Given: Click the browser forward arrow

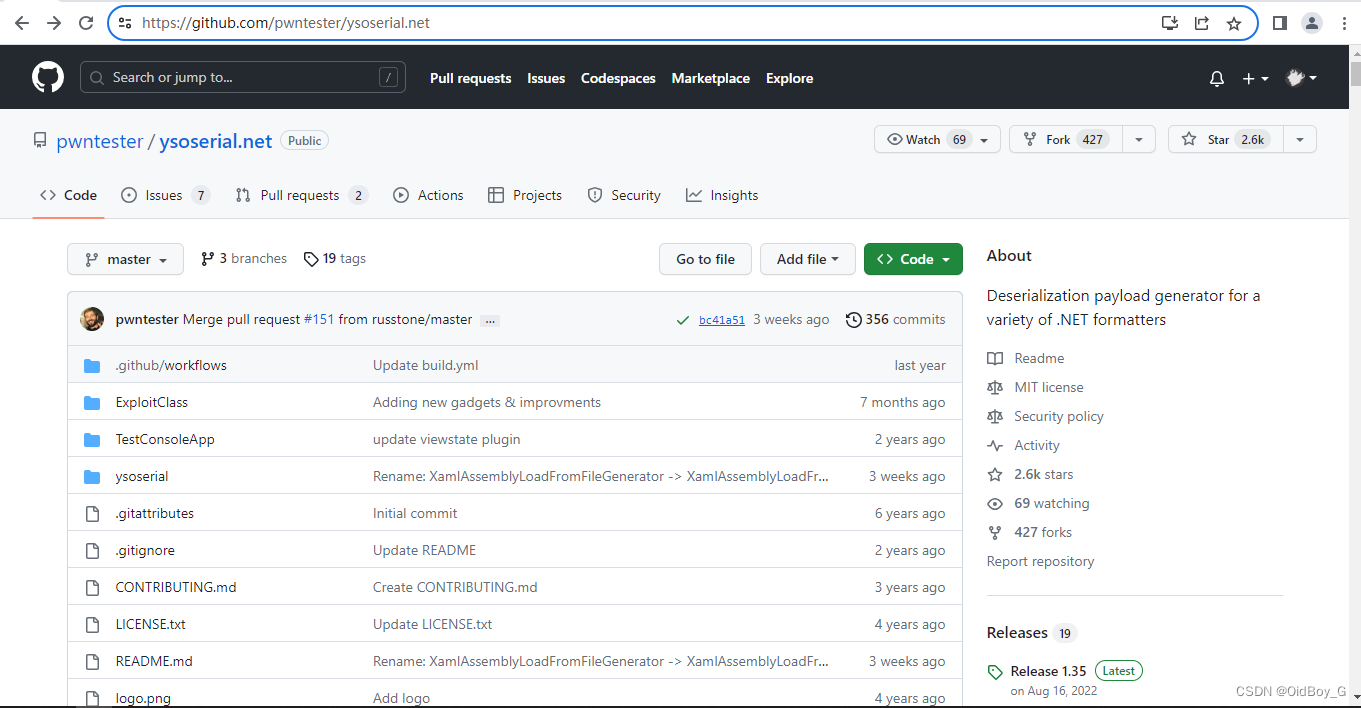Looking at the screenshot, I should coord(54,23).
